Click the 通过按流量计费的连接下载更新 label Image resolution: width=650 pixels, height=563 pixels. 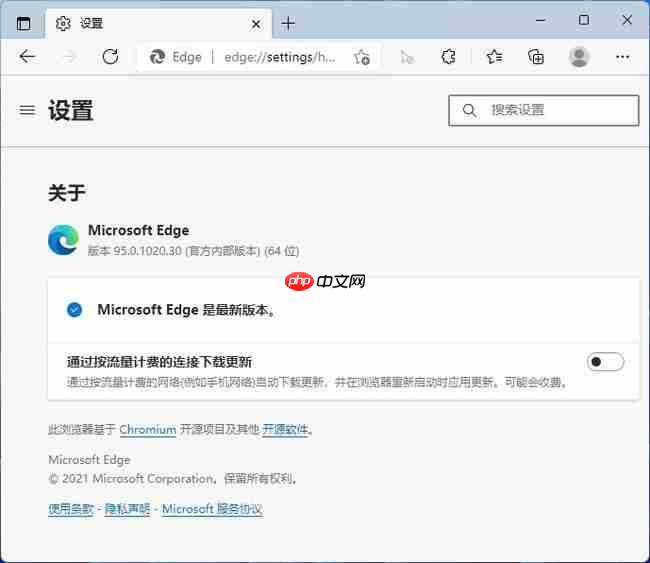pyautogui.click(x=159, y=362)
